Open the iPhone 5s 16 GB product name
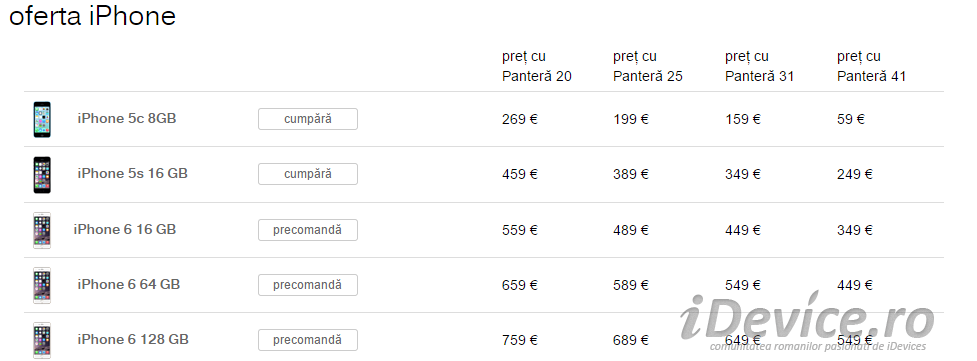The height and width of the screenshot is (361, 977). [x=132, y=173]
